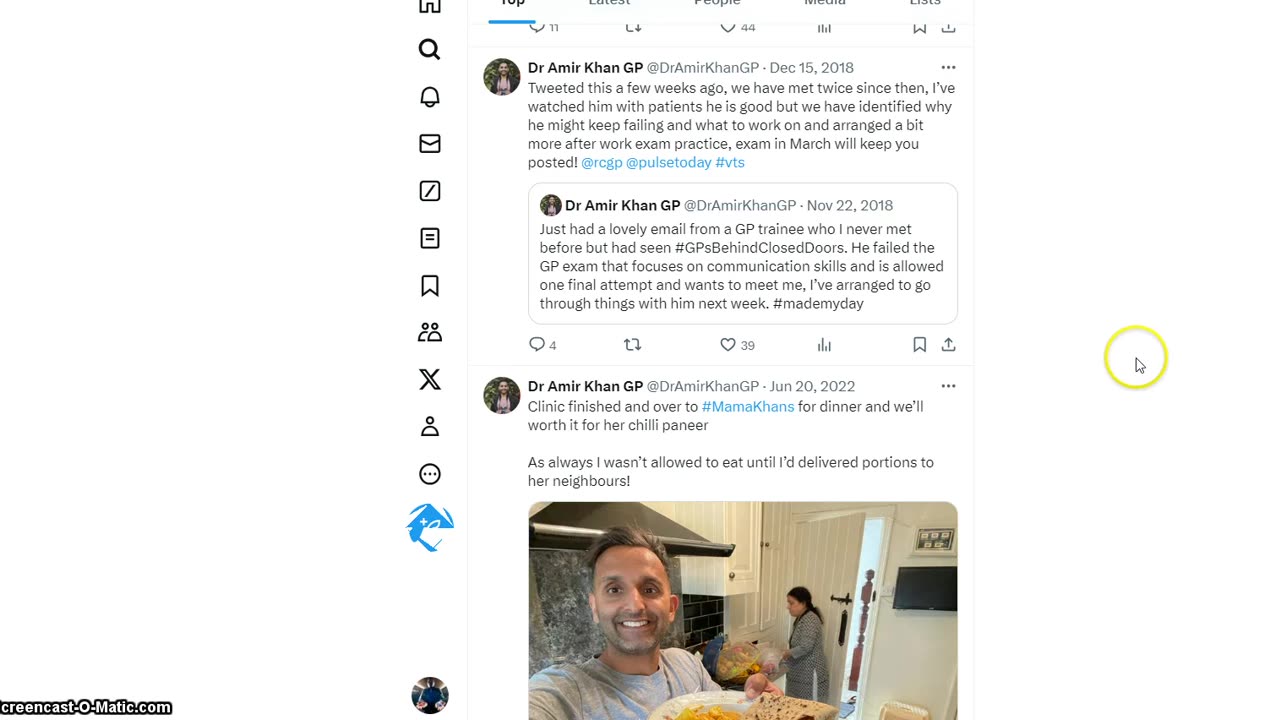The image size is (1280, 720).
Task: Click the blue compose Post button
Action: [430, 527]
